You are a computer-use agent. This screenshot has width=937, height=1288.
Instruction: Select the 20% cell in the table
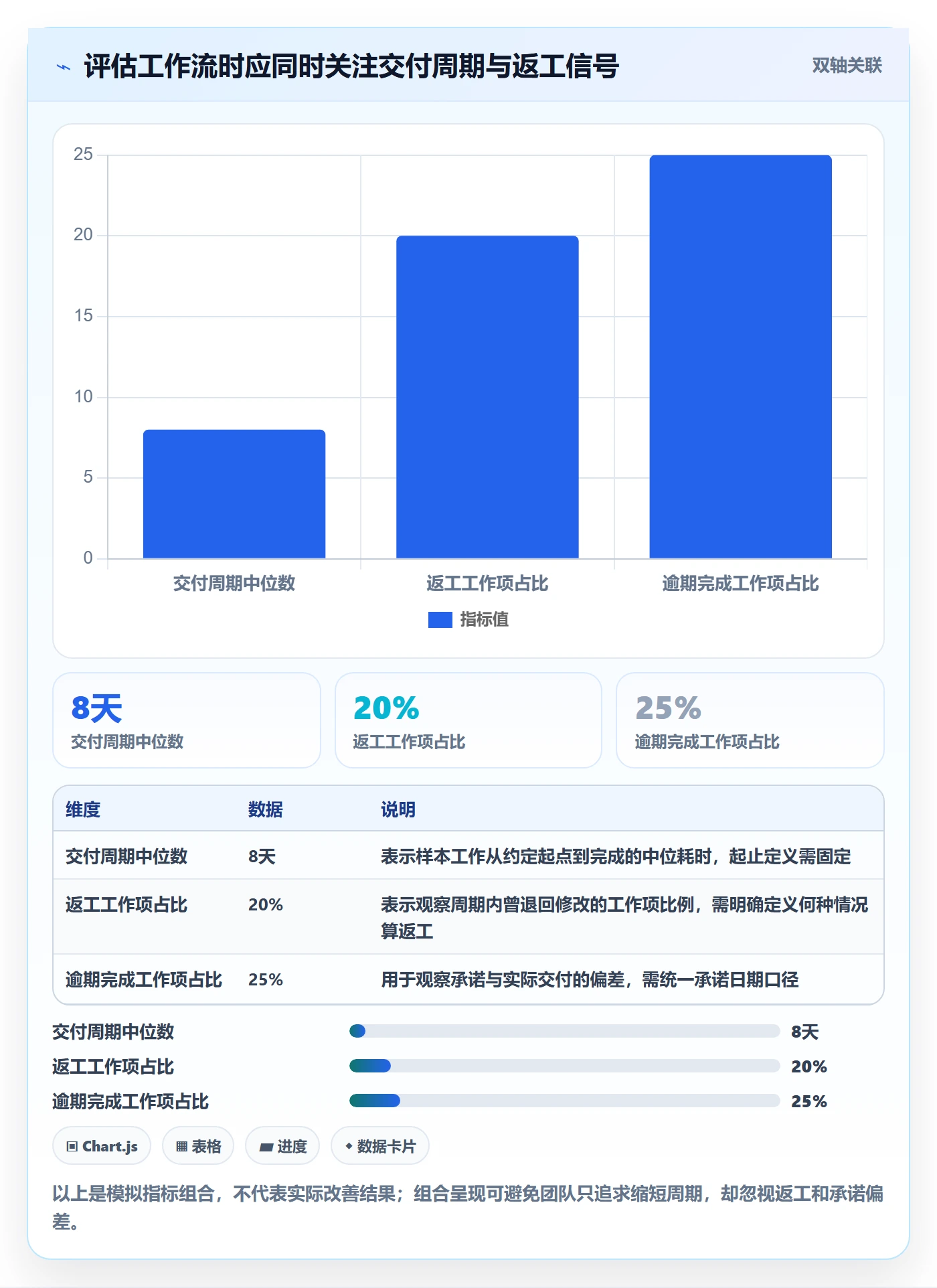(266, 904)
